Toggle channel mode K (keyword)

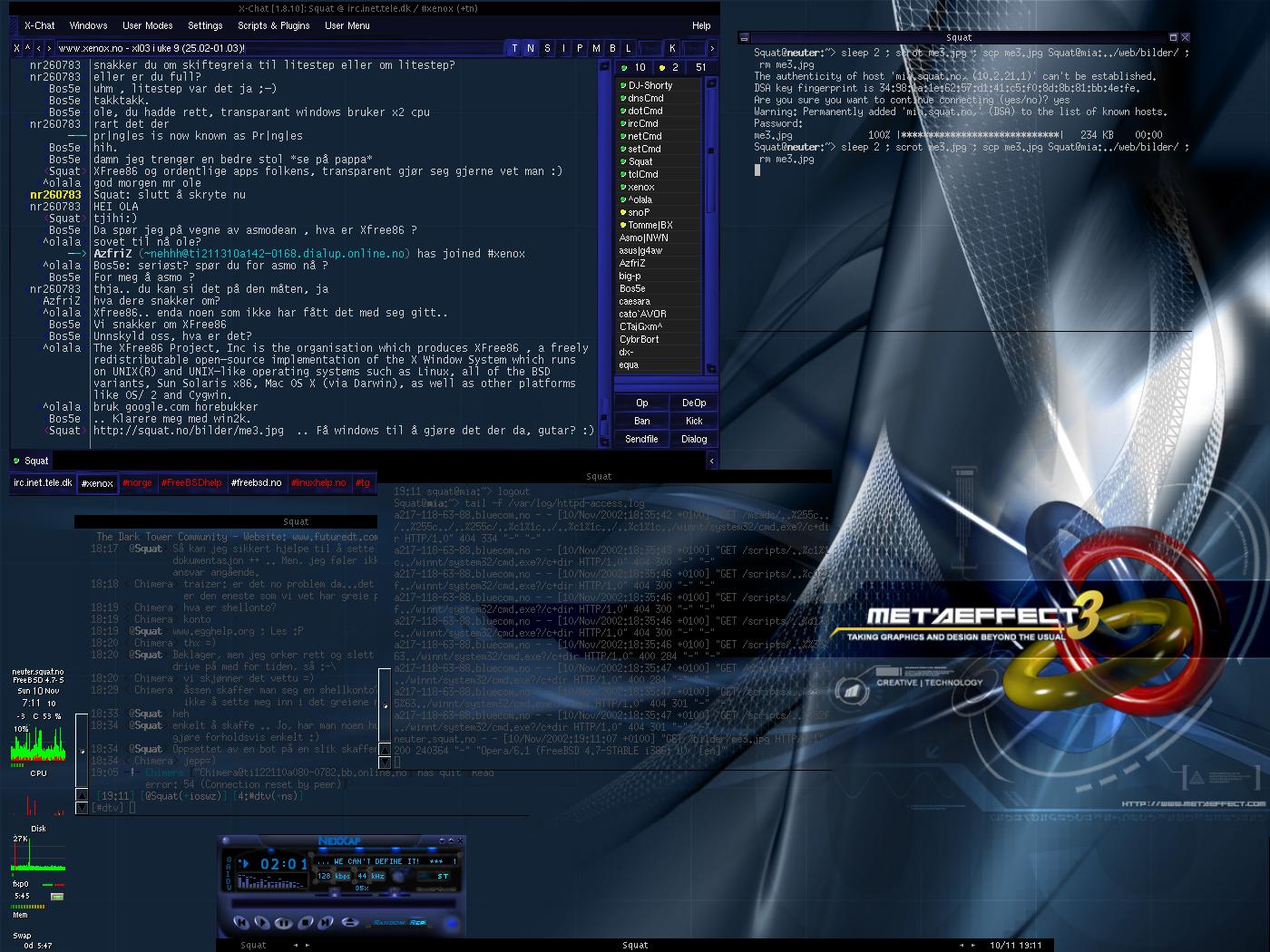coord(672,48)
